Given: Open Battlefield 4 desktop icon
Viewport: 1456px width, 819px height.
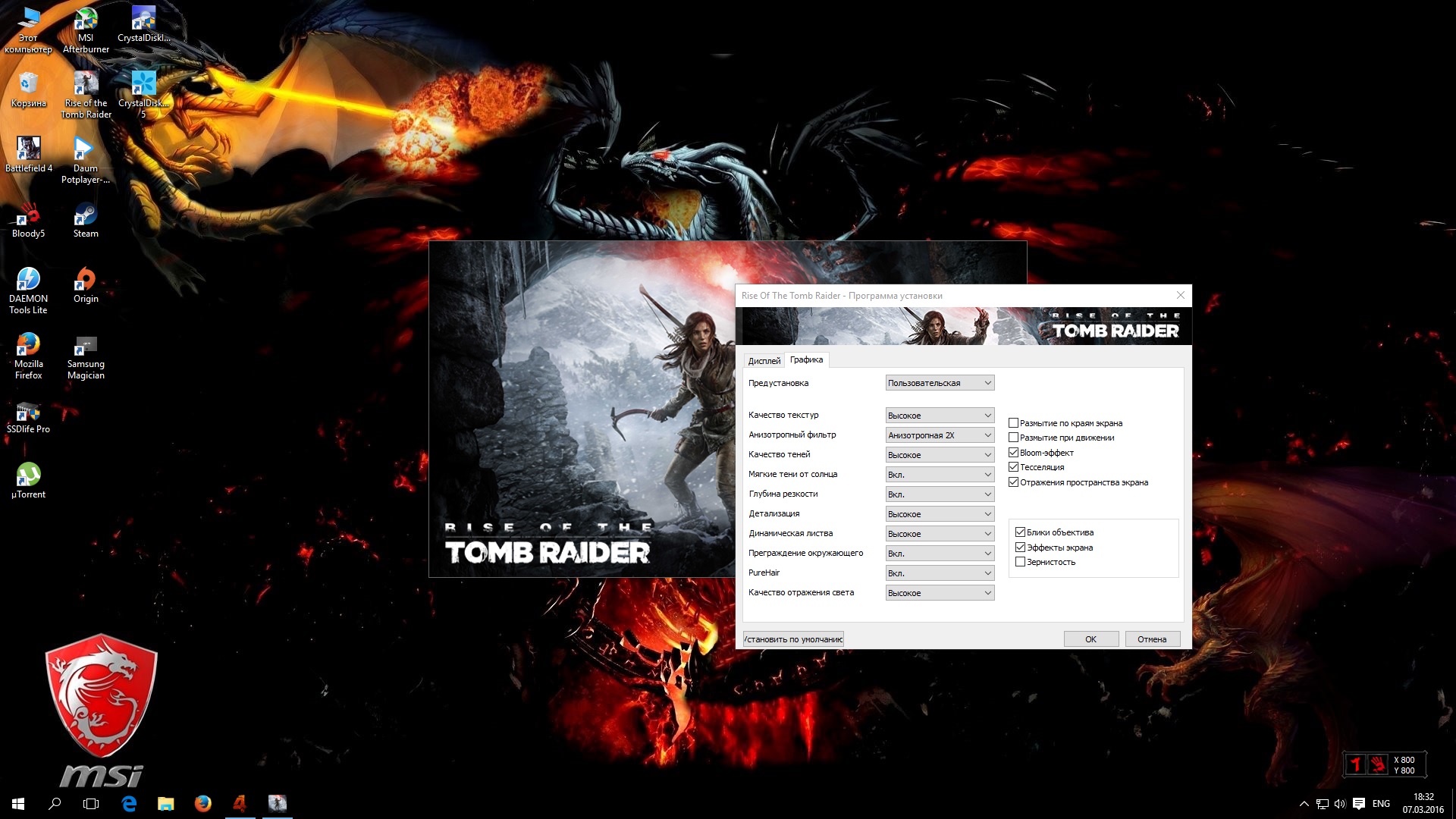Looking at the screenshot, I should click(x=29, y=155).
